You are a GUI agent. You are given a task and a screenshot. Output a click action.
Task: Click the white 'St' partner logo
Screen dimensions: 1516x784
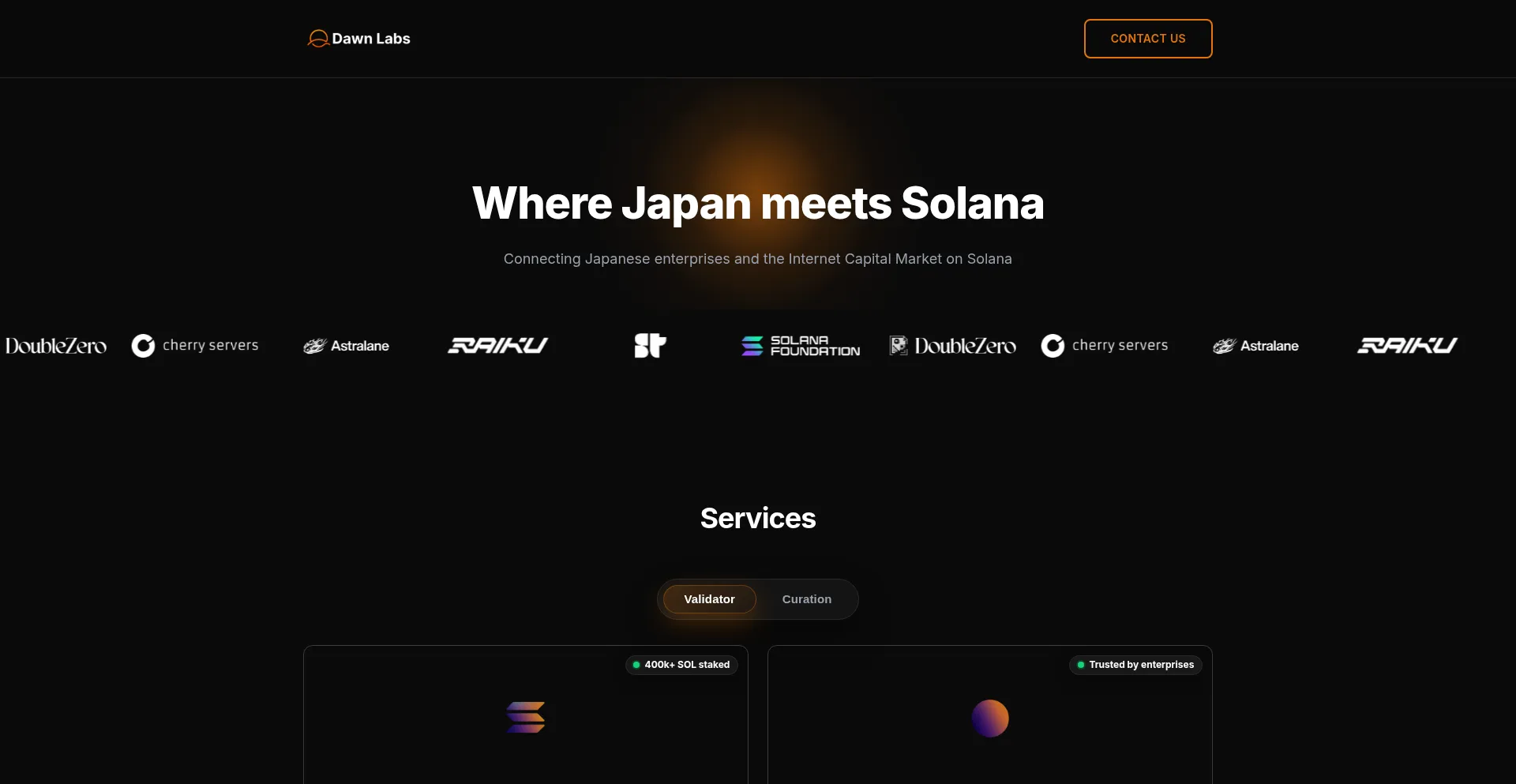[650, 346]
